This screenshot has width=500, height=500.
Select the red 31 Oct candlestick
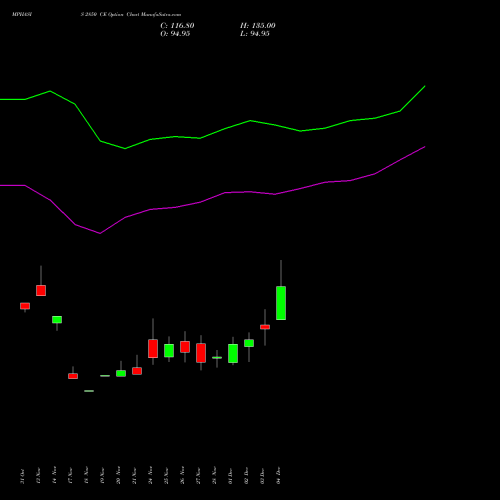[25, 306]
